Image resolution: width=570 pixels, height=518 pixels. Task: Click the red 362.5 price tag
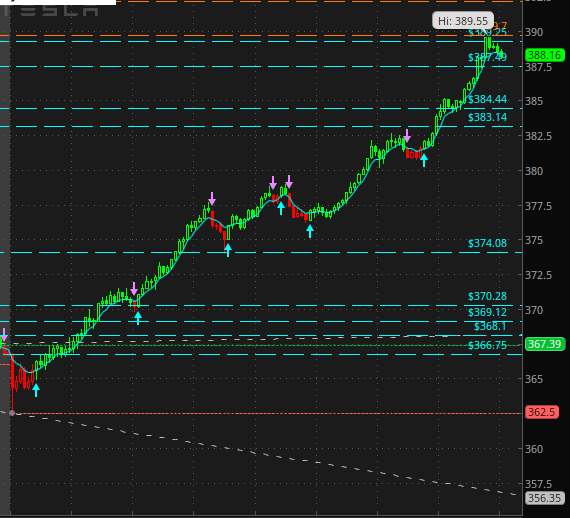(542, 412)
